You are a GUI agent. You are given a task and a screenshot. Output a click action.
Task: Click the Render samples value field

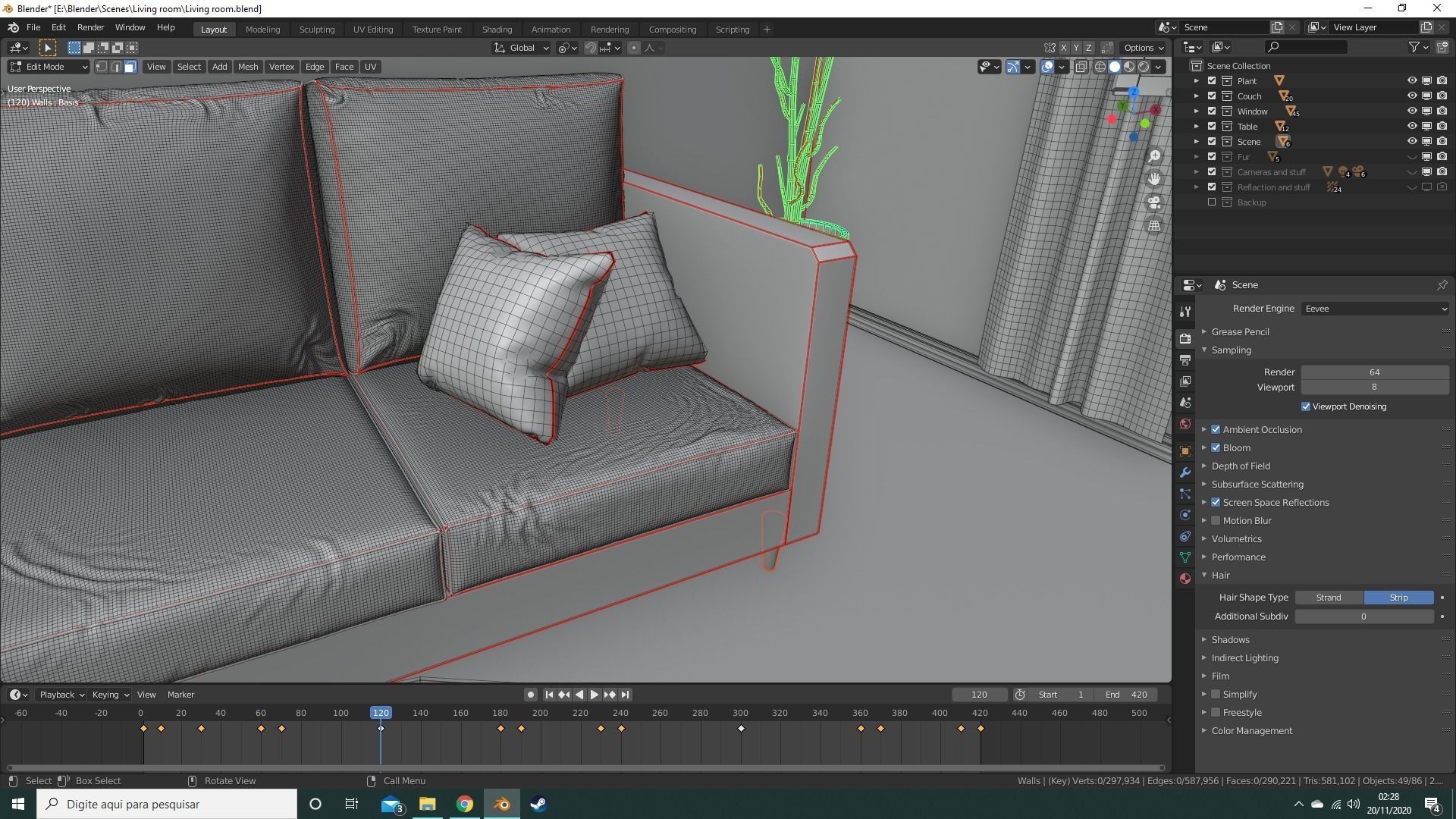pyautogui.click(x=1374, y=372)
